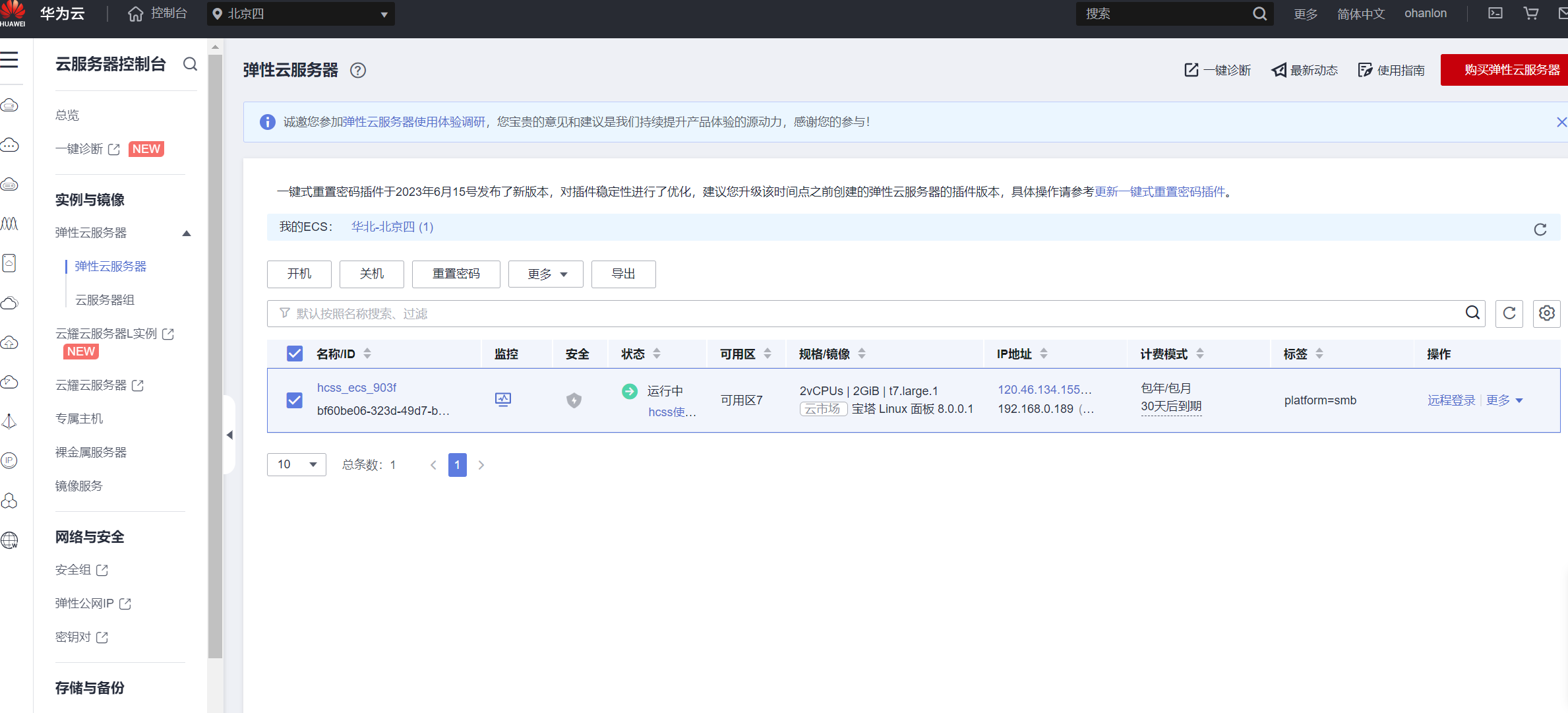Screen dimensions: 1568x713
Task: Sort the table by 计费模式
Action: [x=1200, y=354]
